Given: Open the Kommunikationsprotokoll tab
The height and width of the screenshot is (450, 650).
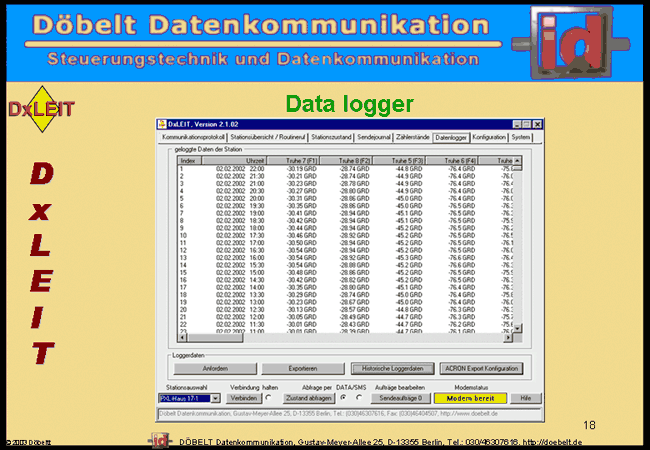Looking at the screenshot, I should coord(193,137).
